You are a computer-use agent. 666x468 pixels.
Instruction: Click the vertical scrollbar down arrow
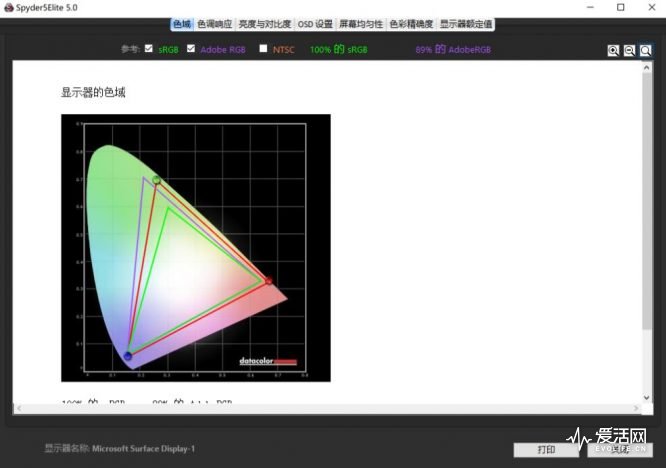(646, 398)
